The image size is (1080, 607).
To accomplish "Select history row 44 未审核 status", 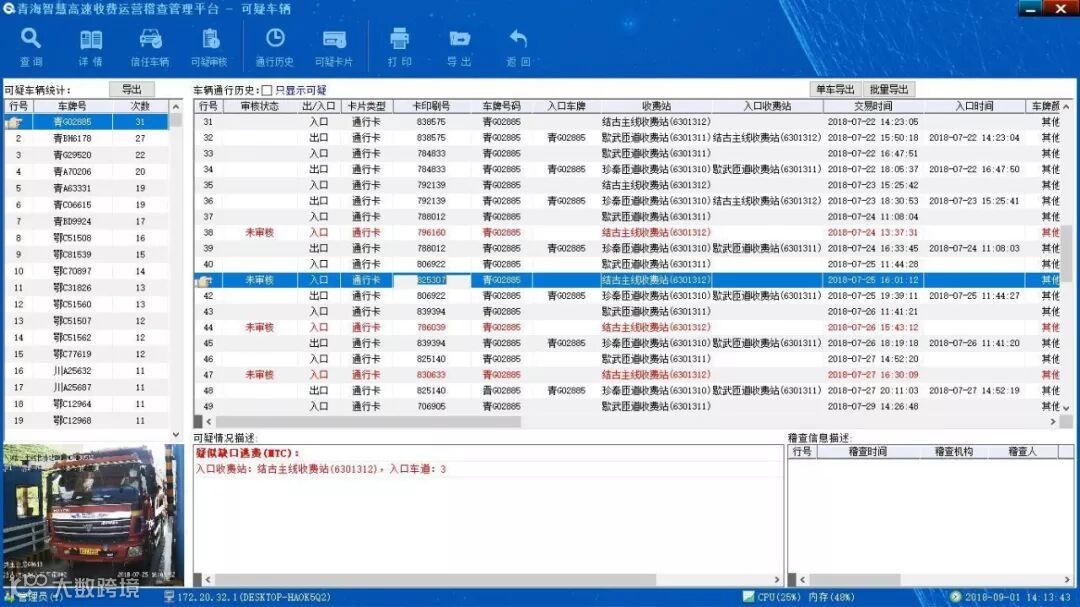I will click(260, 327).
